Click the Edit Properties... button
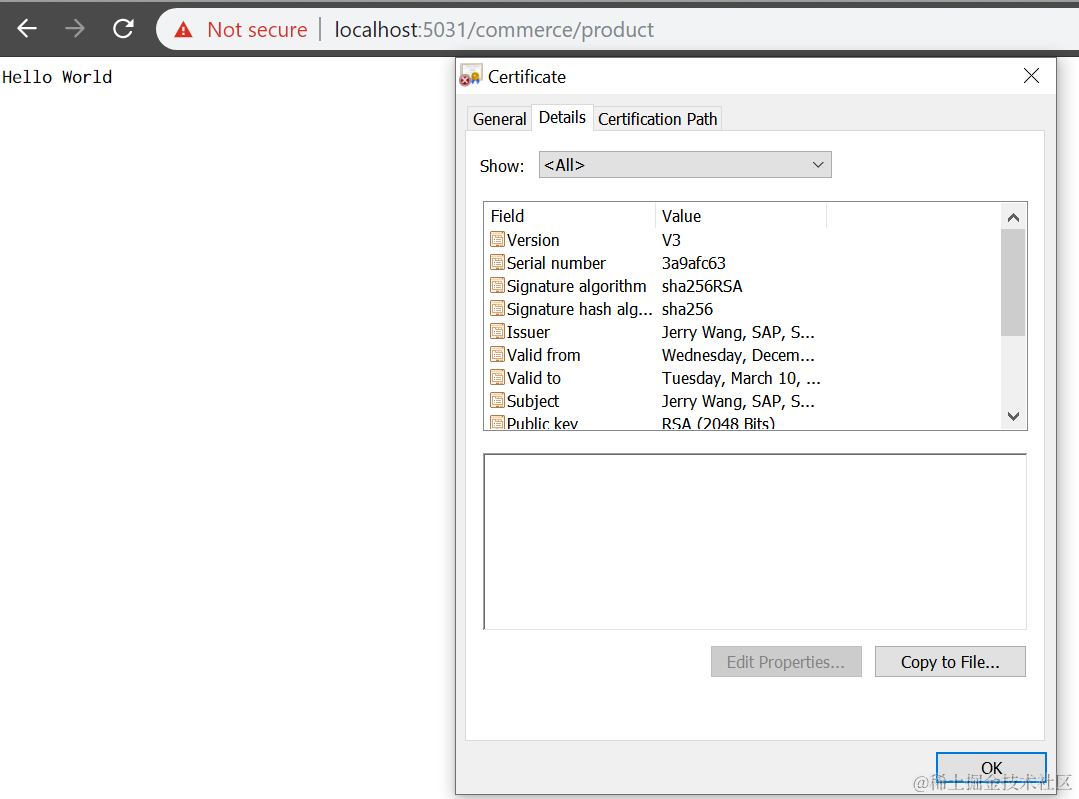This screenshot has height=799, width=1079. point(786,661)
